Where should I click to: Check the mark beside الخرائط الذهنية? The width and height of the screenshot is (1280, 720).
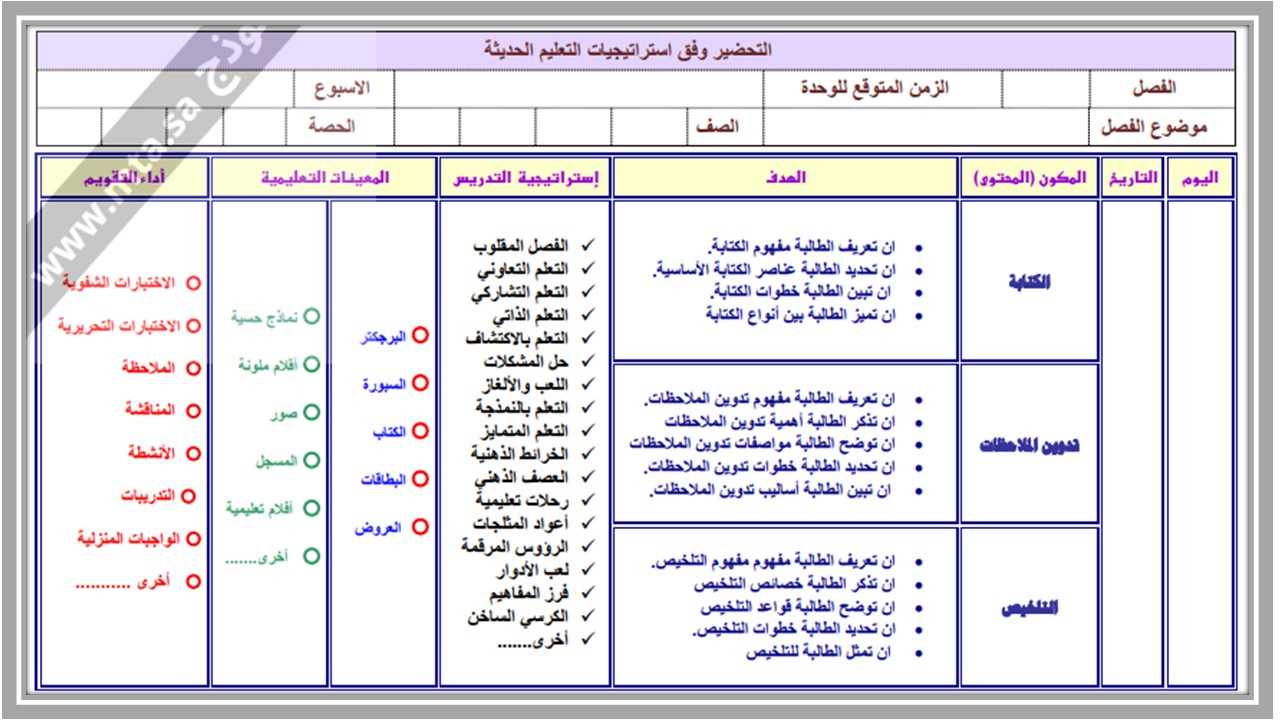pos(588,453)
